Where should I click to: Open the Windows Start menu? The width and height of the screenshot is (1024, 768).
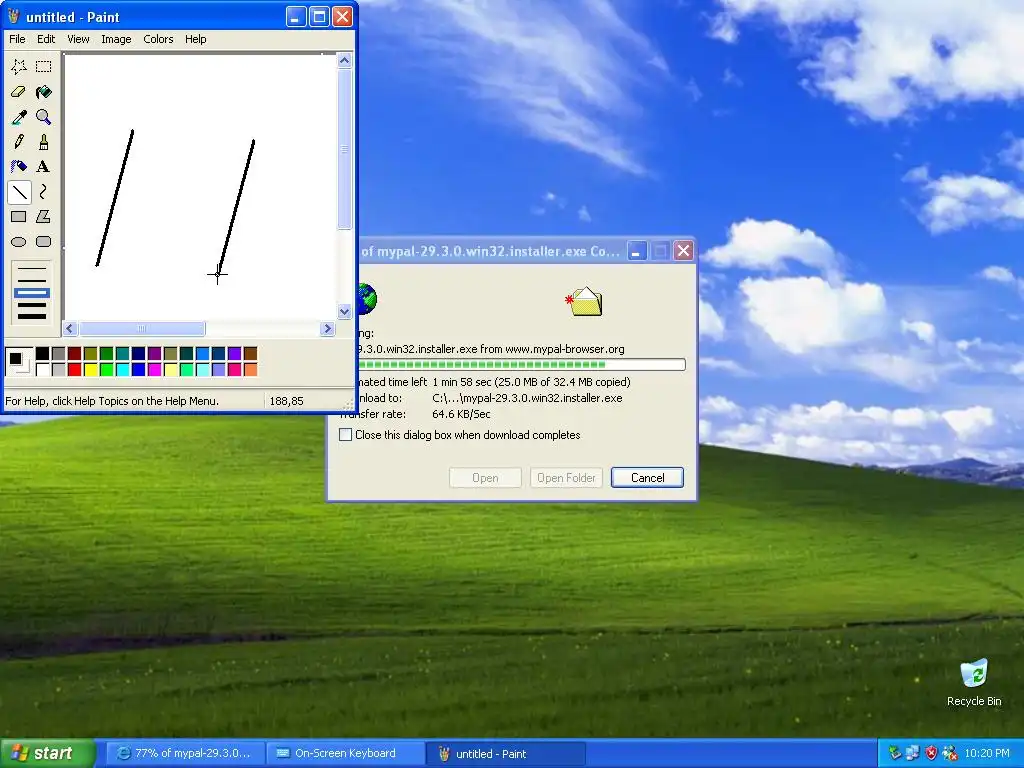[x=46, y=754]
